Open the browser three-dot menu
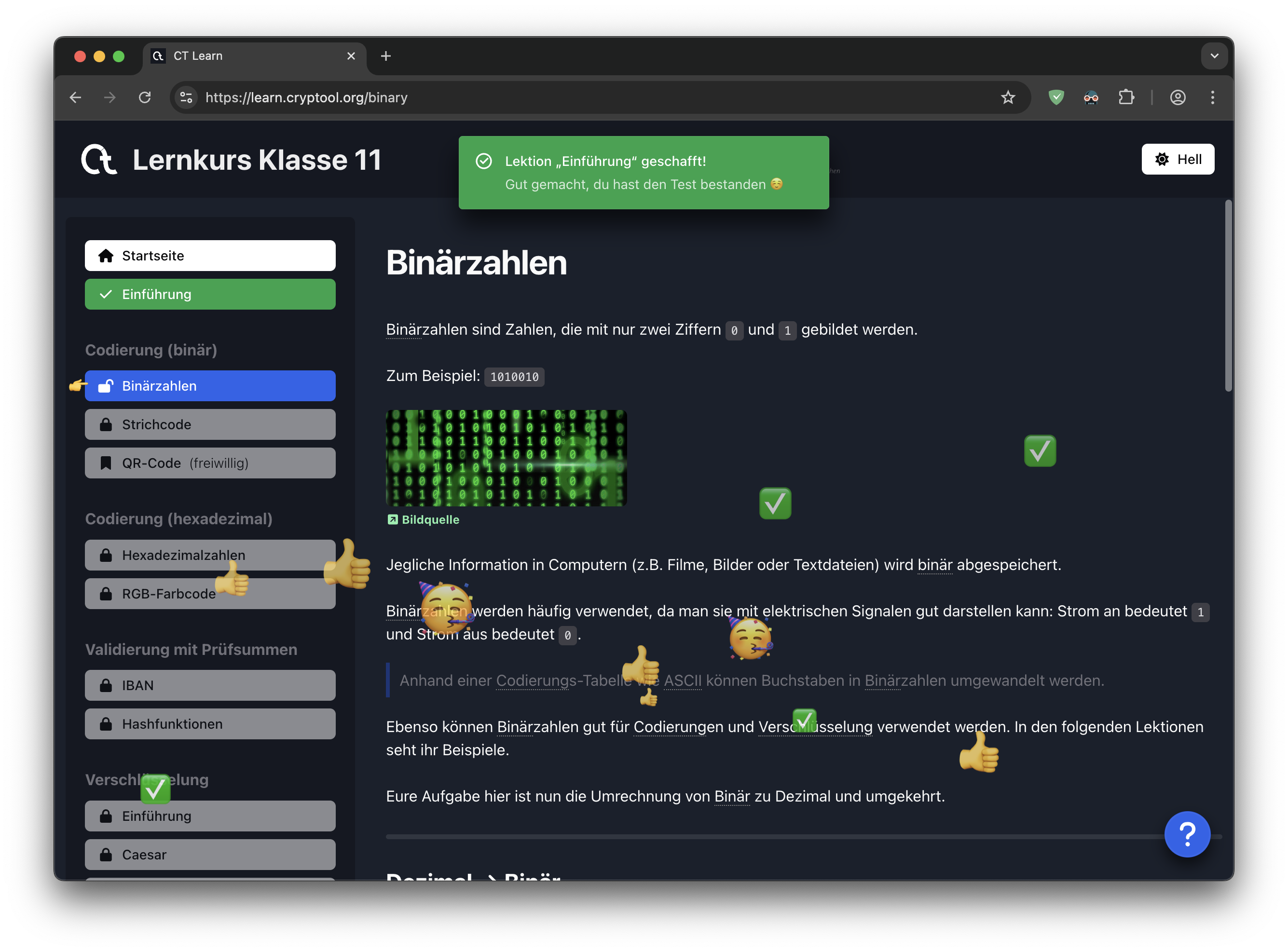Screen dimensions: 1288x952 (x=1212, y=97)
